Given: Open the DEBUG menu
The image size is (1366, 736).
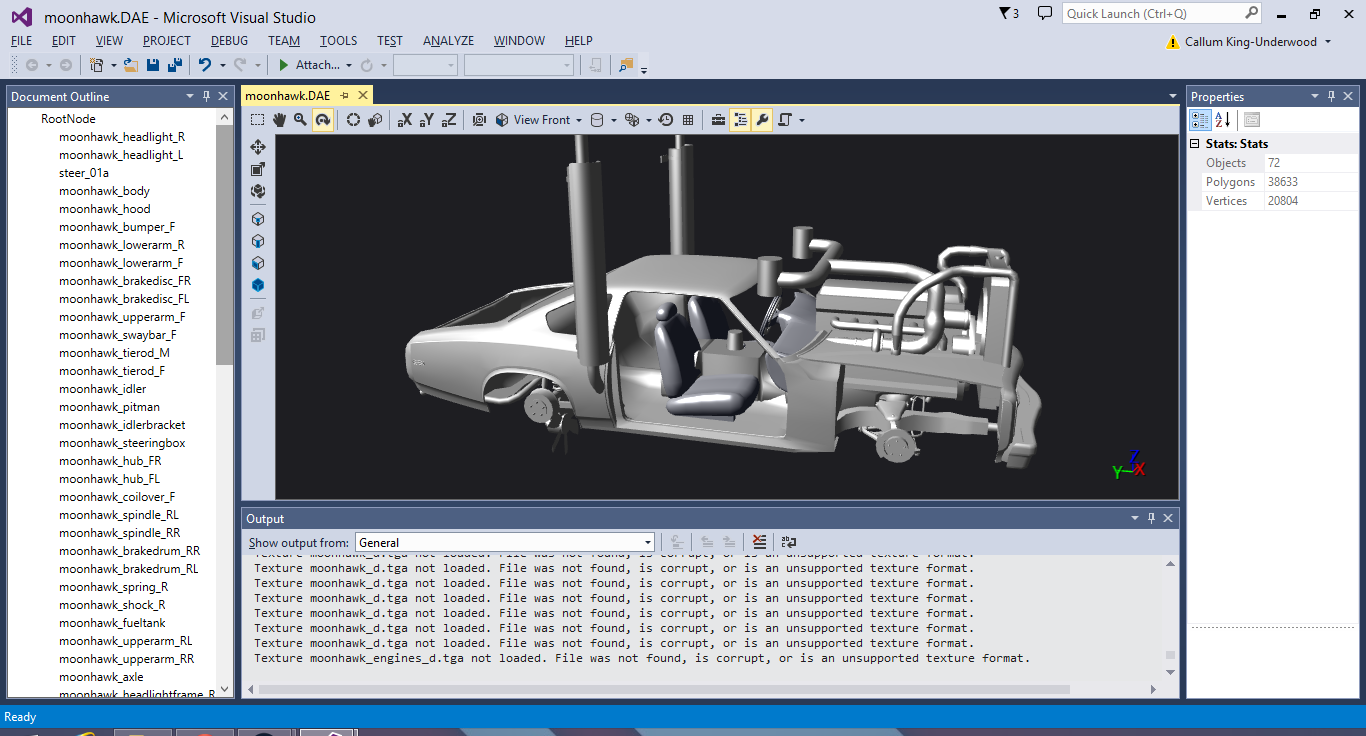Looking at the screenshot, I should (x=229, y=41).
